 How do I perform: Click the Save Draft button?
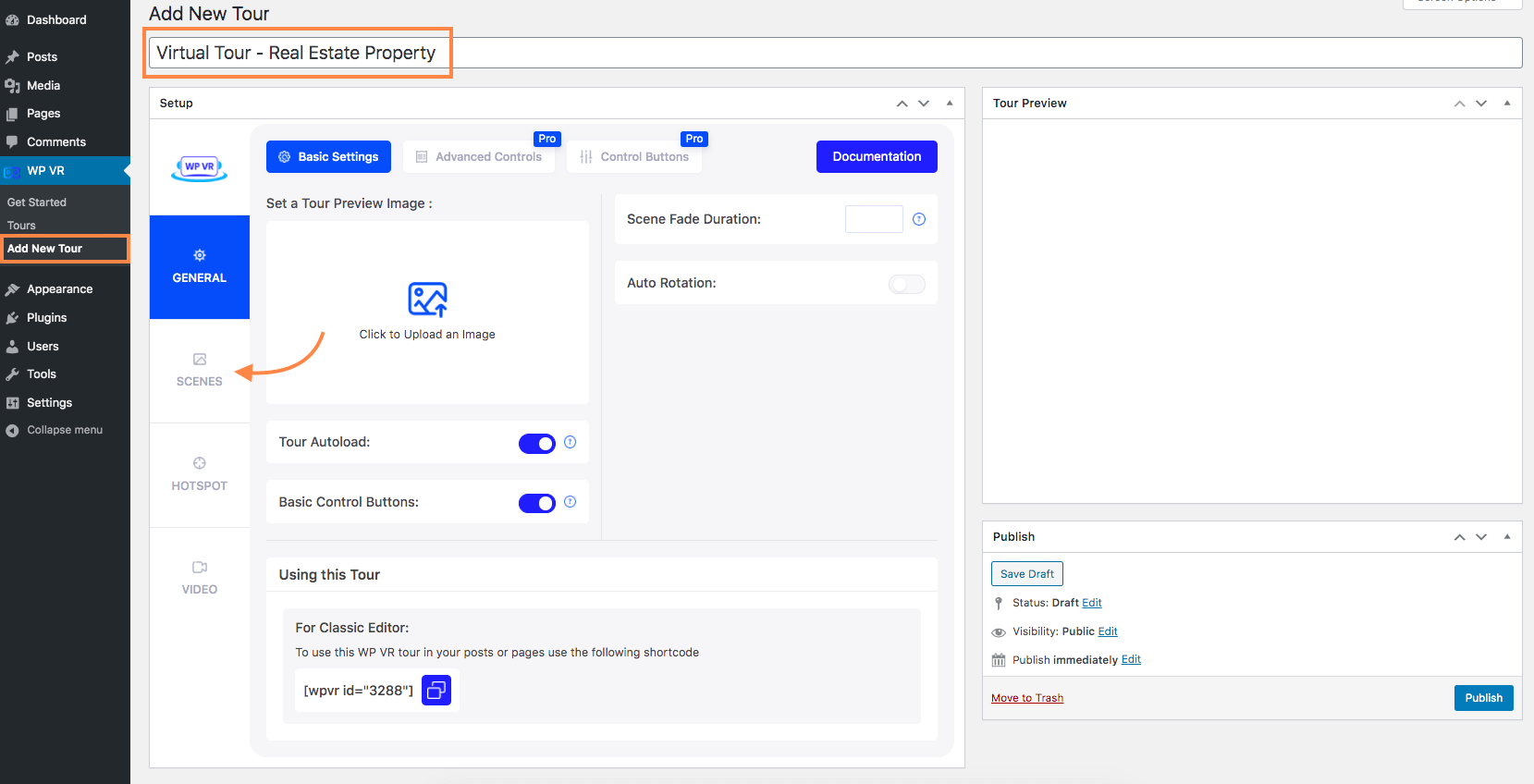1026,574
